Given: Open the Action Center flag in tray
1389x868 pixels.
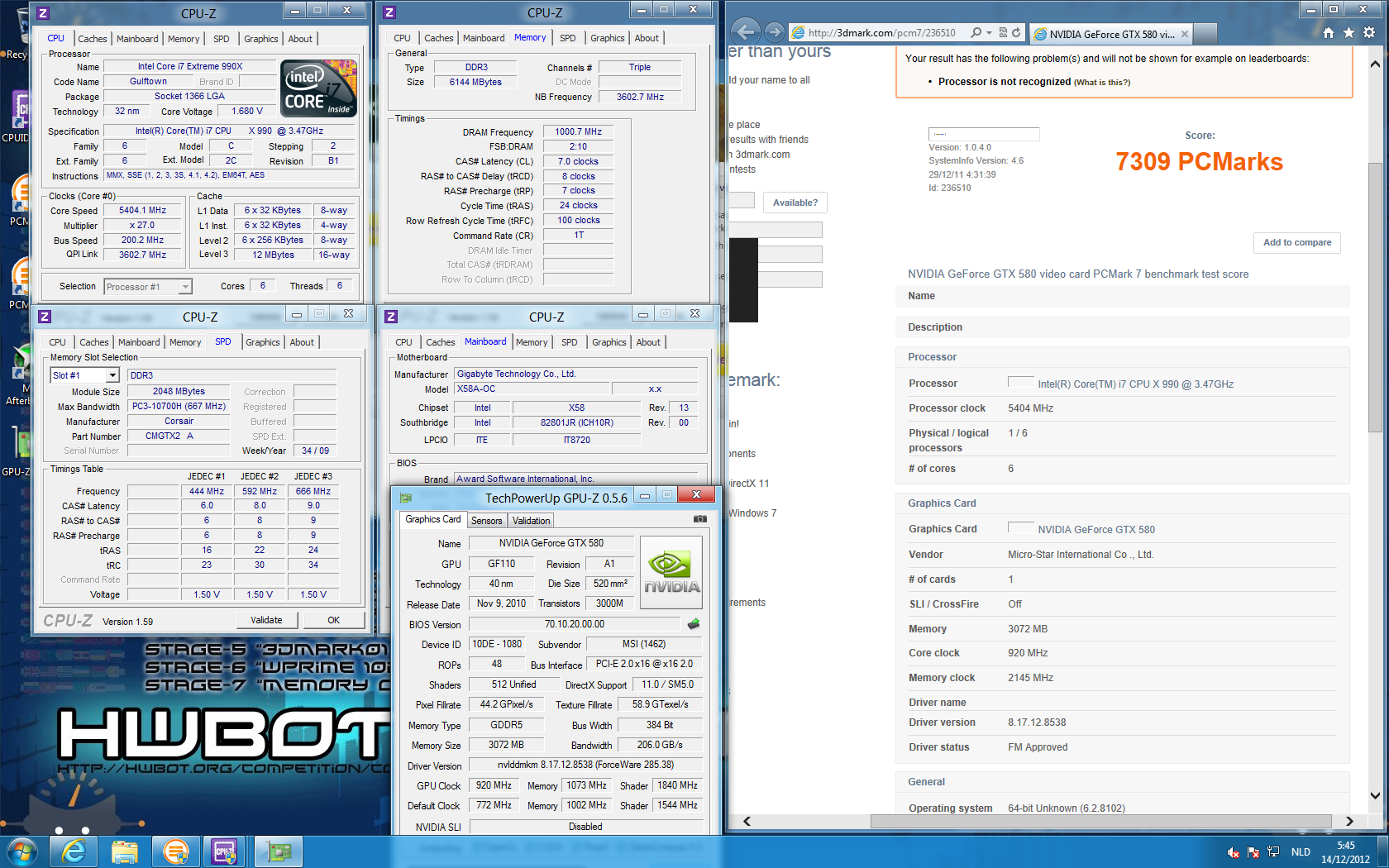Looking at the screenshot, I should tap(1253, 852).
